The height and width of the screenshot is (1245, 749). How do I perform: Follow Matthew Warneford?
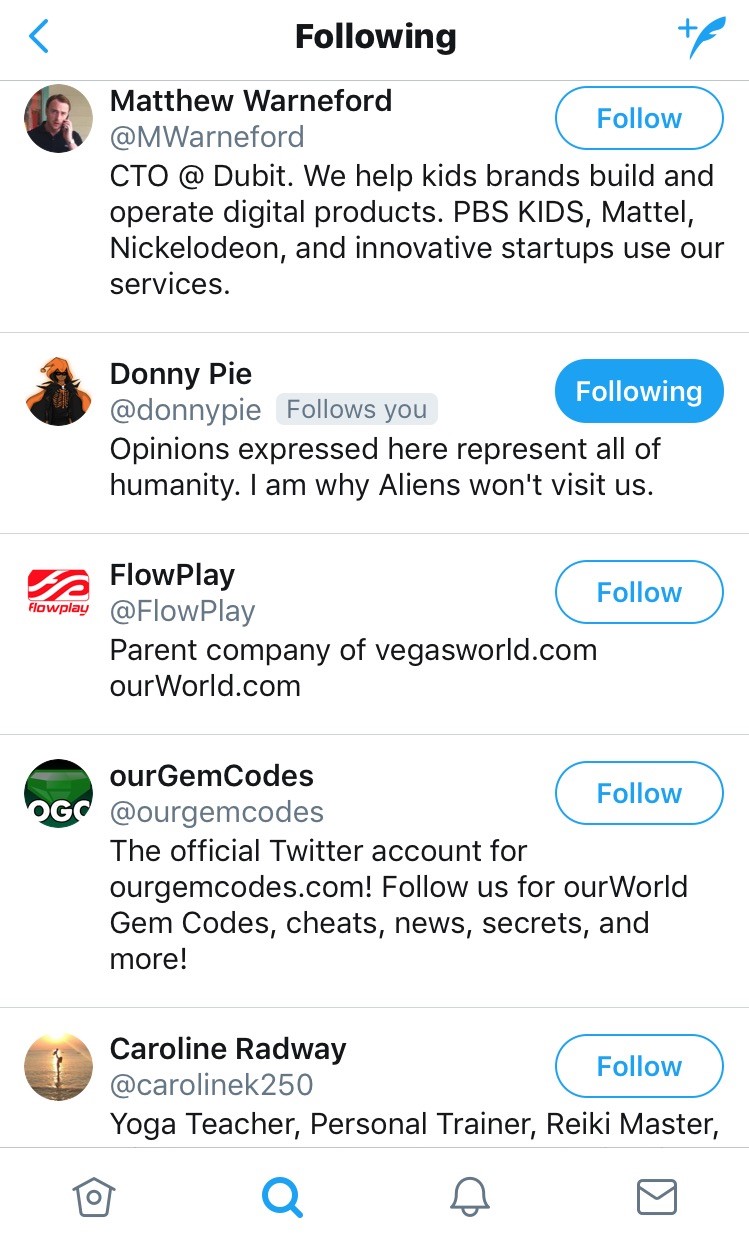pyautogui.click(x=638, y=118)
